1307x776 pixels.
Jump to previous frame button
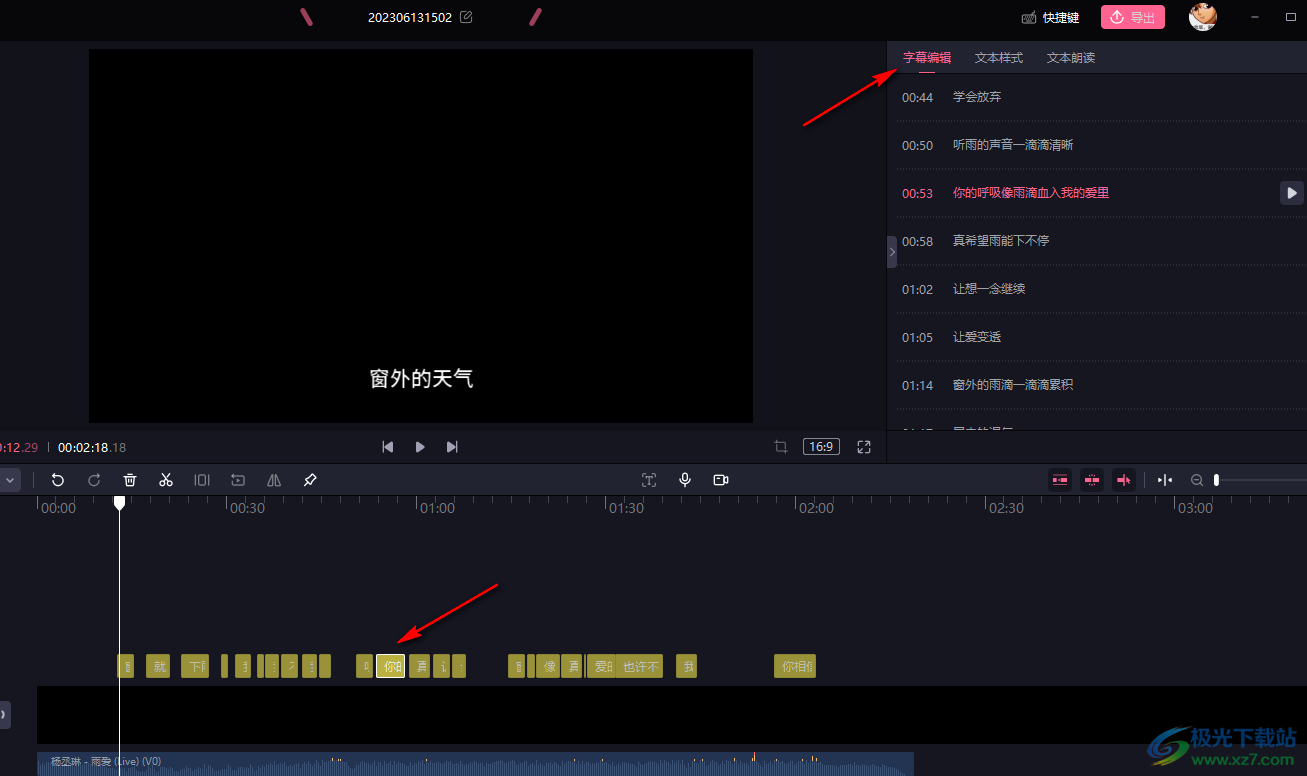click(x=388, y=447)
